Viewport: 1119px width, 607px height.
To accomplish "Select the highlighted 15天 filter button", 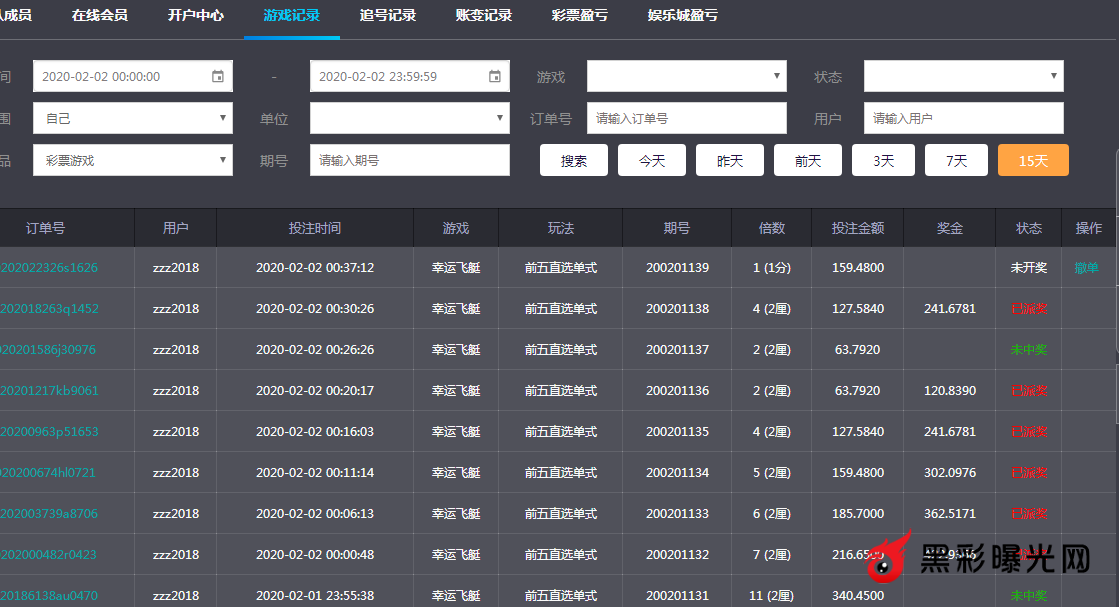I will [x=1033, y=160].
